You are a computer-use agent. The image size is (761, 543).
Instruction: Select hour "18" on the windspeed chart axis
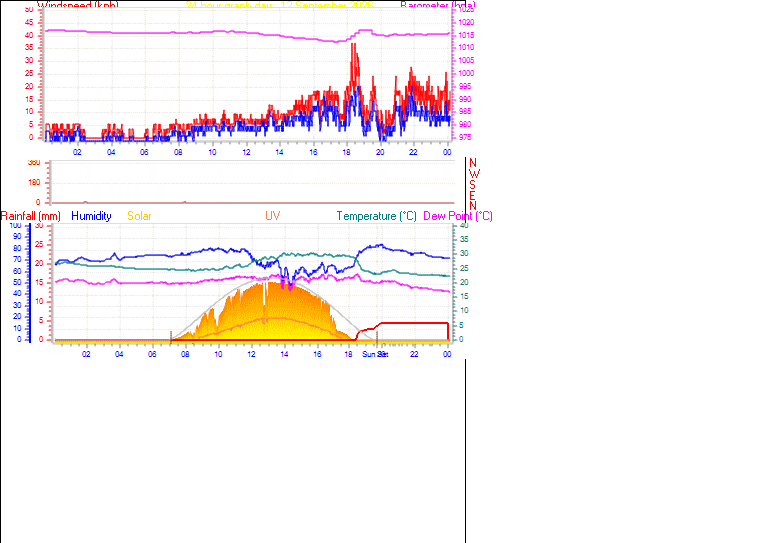[x=346, y=152]
